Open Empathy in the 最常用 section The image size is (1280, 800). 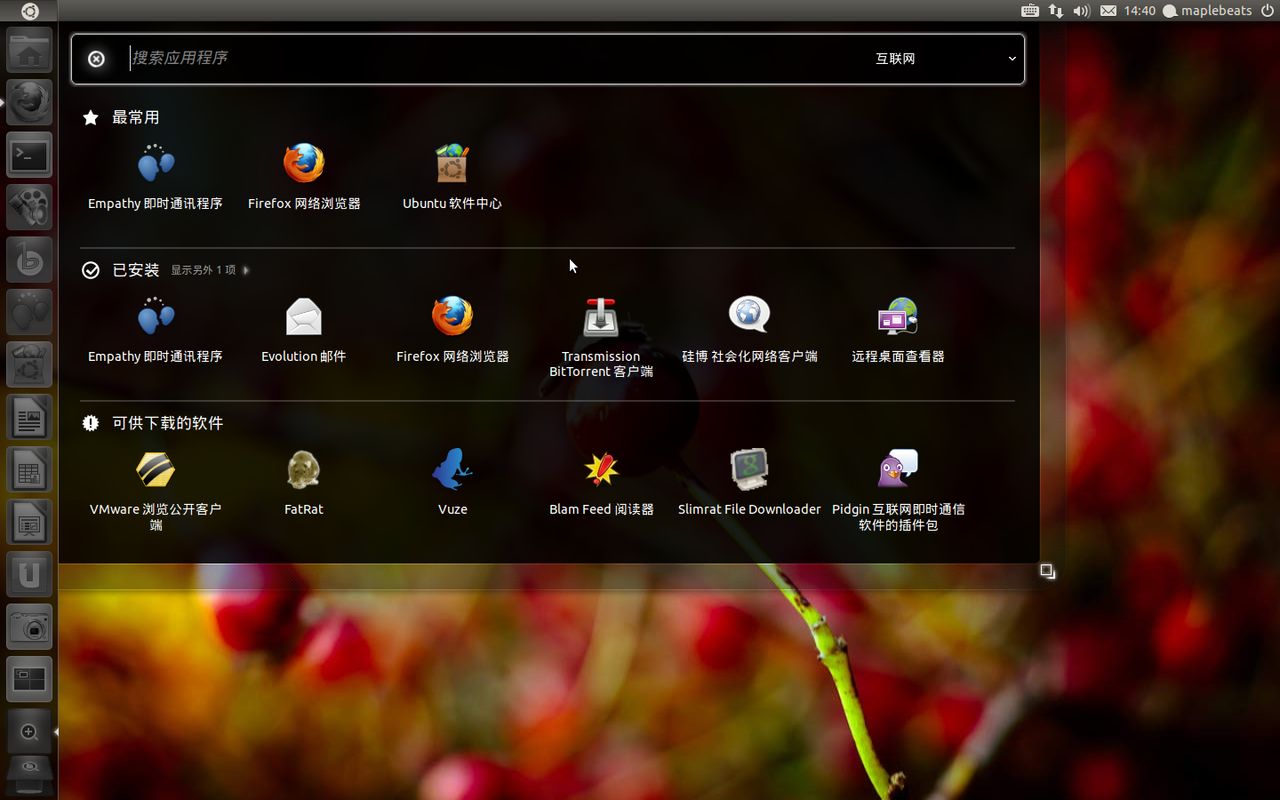[155, 177]
